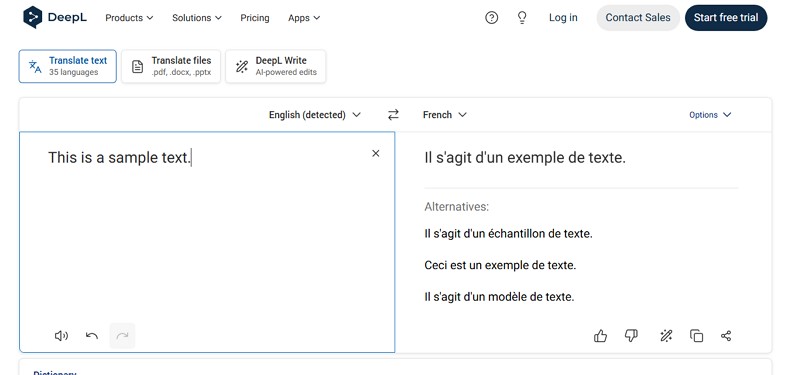Open the English (detected) source language dropdown
The image size is (788, 375).
point(315,115)
